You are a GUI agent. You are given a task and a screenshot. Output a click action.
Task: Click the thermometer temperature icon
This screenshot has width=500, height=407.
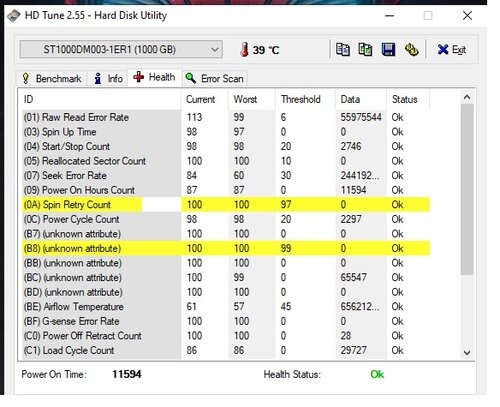click(244, 50)
